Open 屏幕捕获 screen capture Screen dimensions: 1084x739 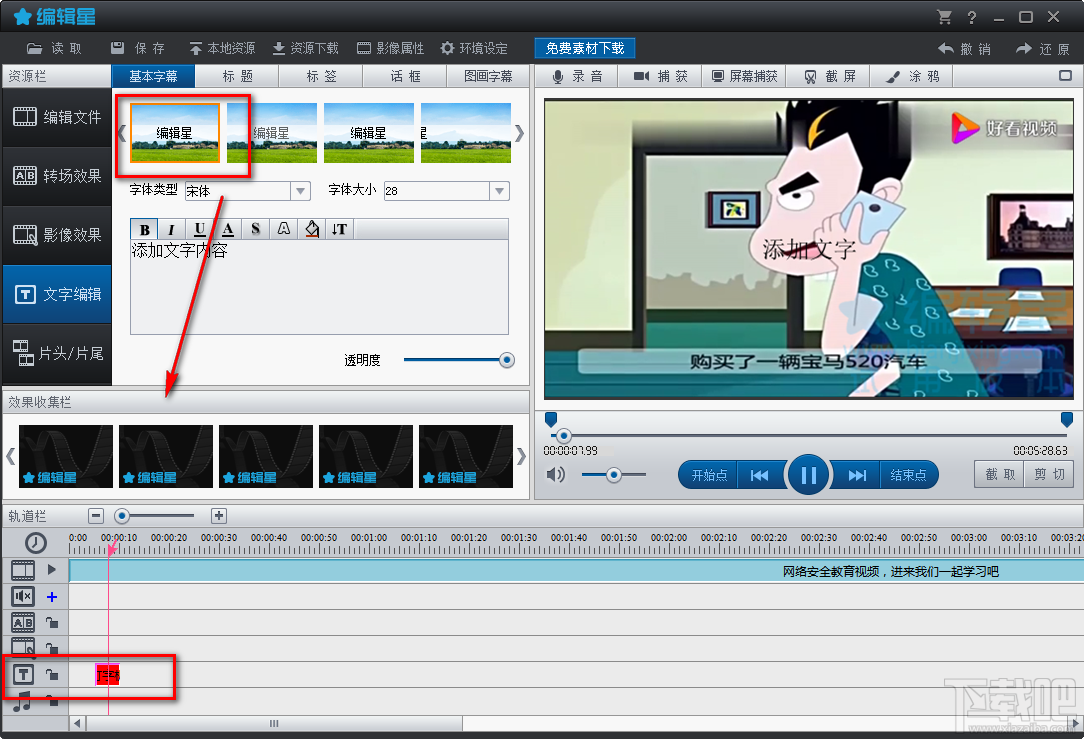[745, 76]
